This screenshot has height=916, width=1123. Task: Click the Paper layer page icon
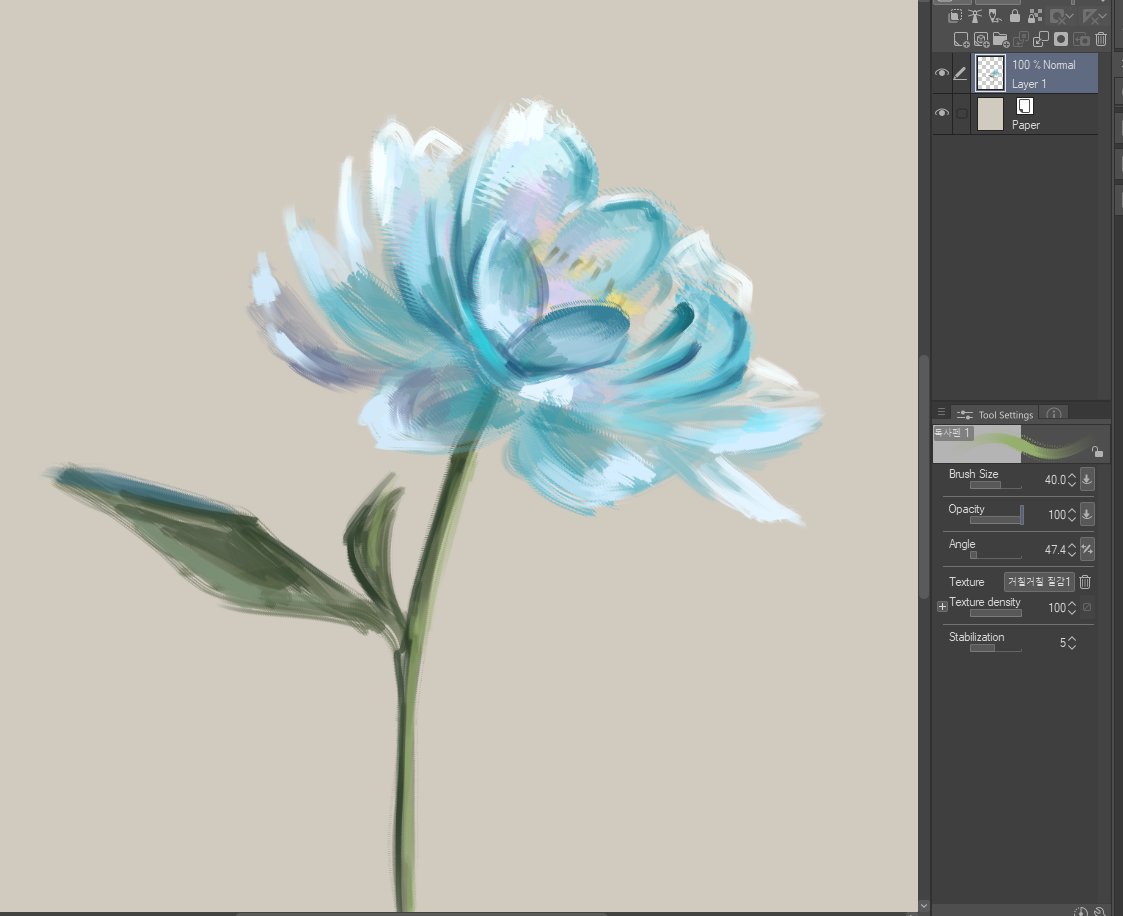(x=1025, y=106)
